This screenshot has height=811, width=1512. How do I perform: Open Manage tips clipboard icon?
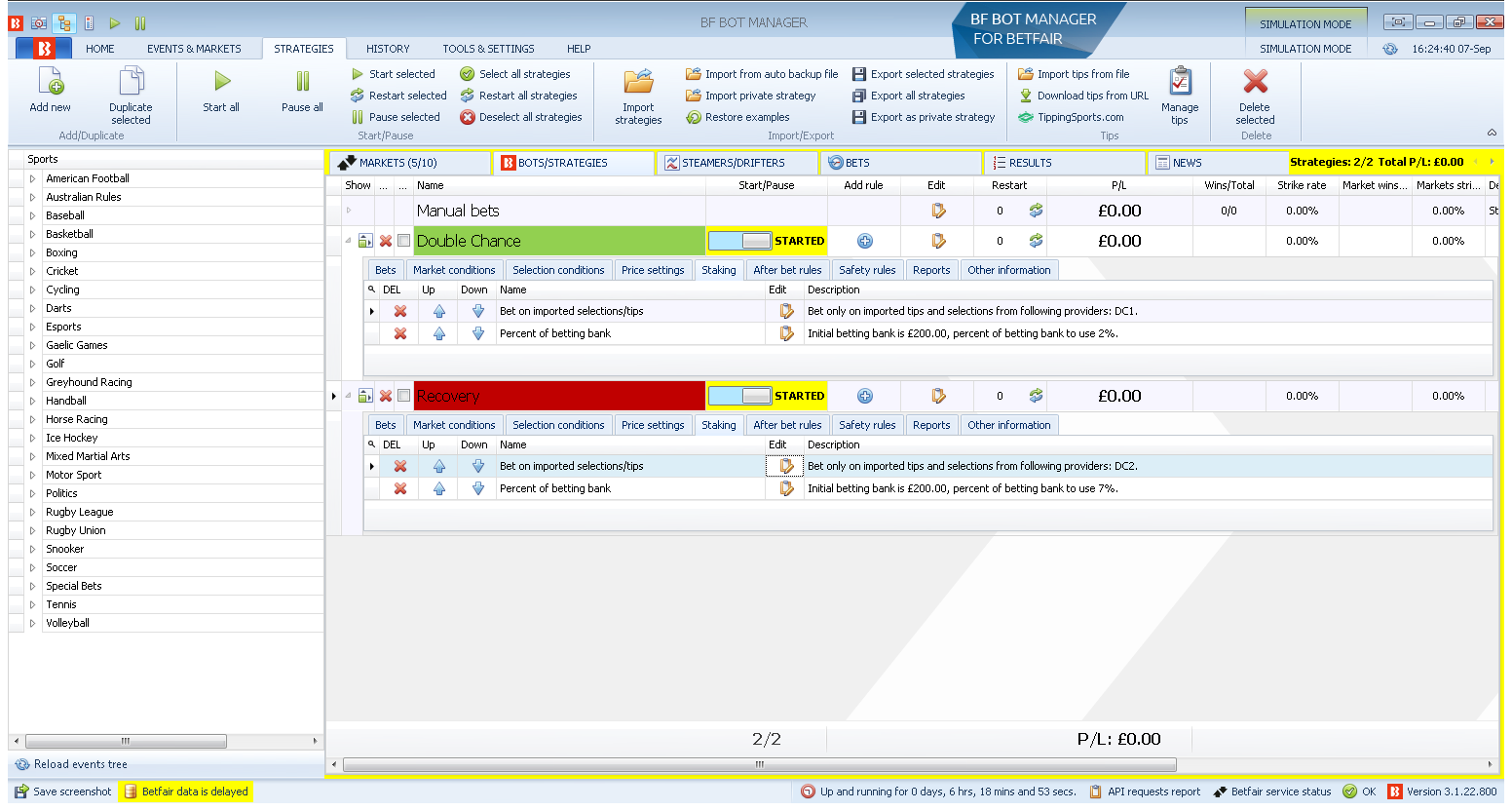(1180, 81)
